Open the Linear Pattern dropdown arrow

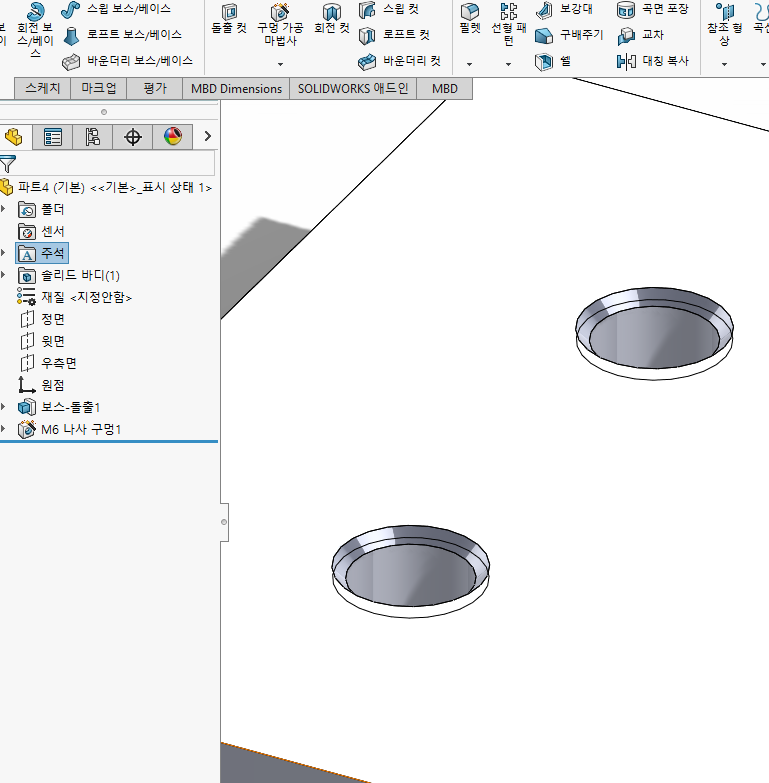tap(508, 64)
